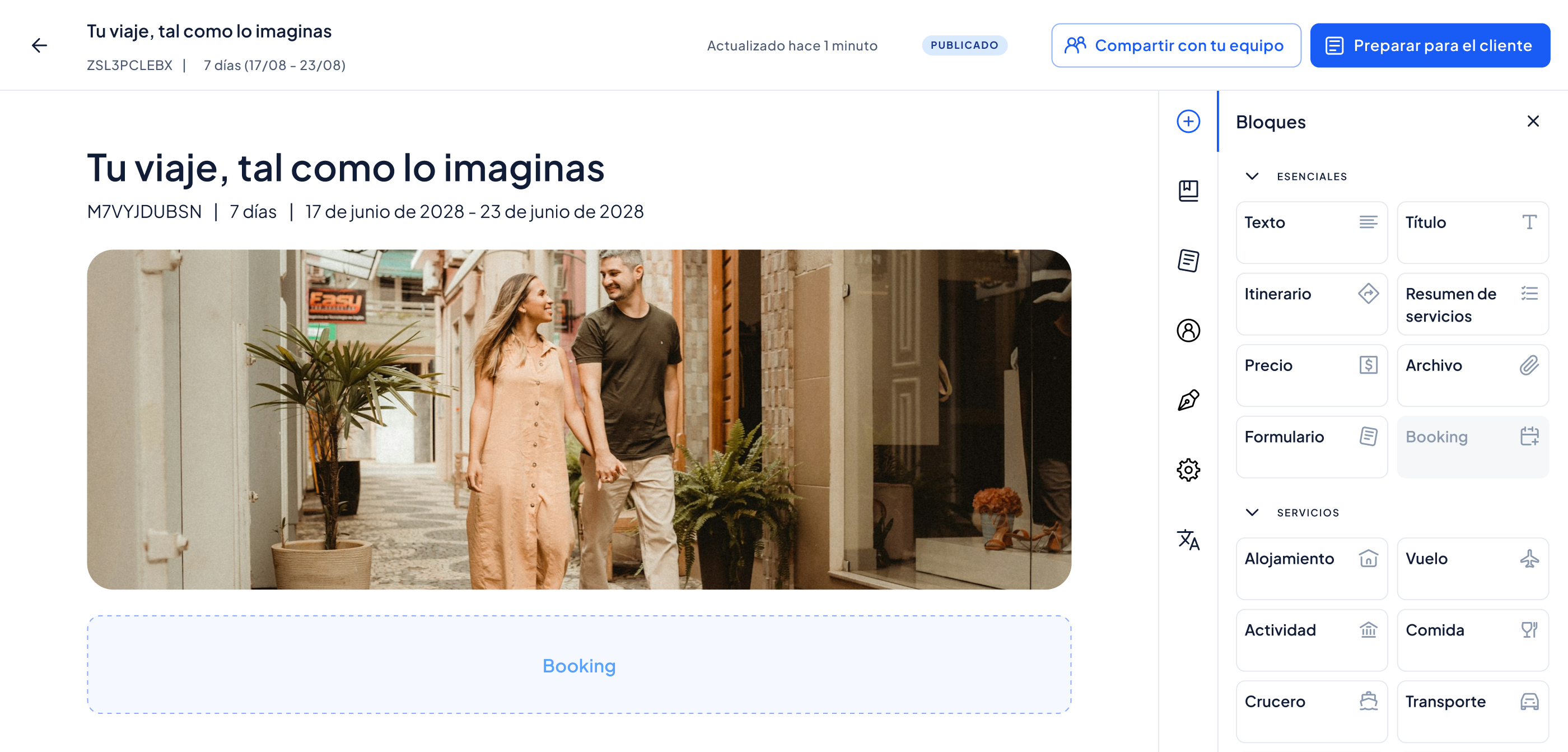
Task: Add an Itinerario block
Action: (1311, 304)
